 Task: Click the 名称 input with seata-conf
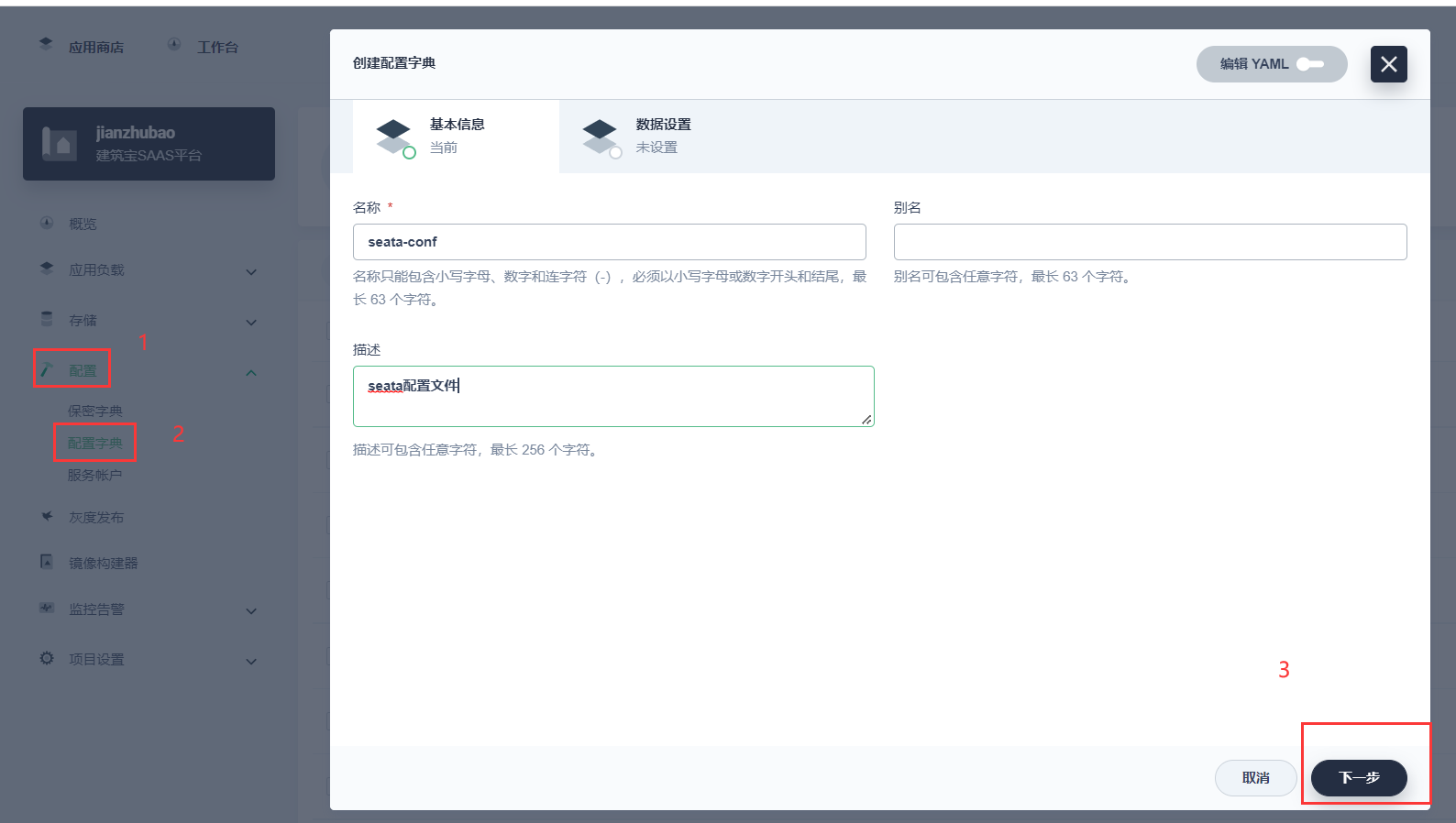[x=610, y=242]
